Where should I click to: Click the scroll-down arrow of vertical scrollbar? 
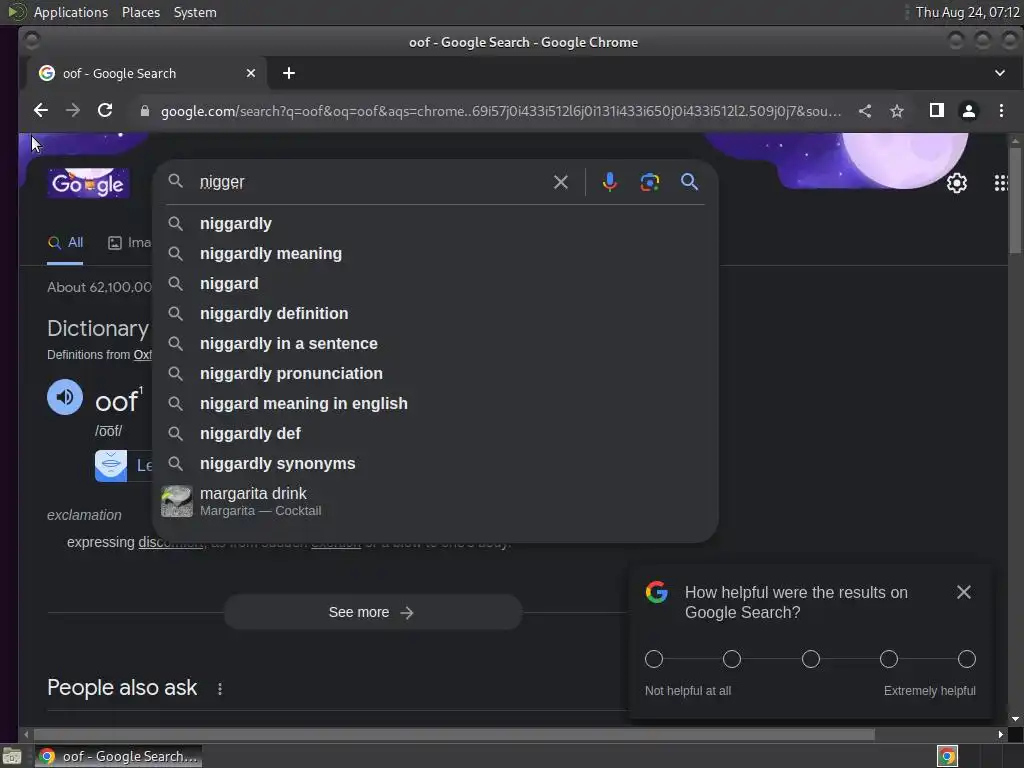click(1015, 718)
